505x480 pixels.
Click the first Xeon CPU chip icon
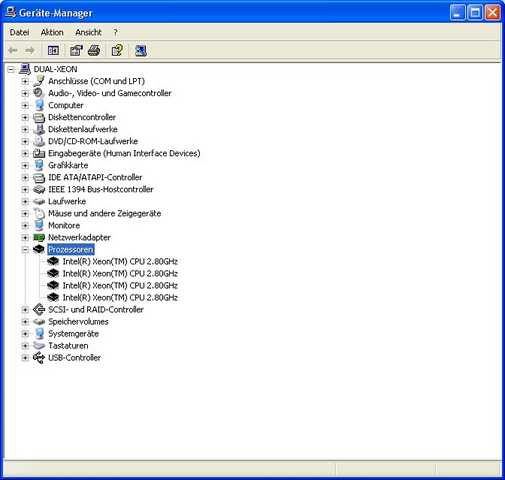click(53, 261)
